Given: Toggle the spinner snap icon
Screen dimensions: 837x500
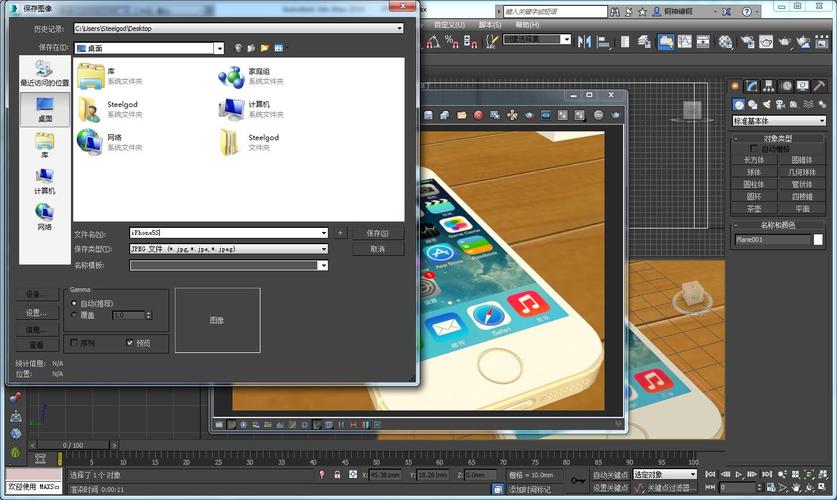Looking at the screenshot, I should (470, 41).
